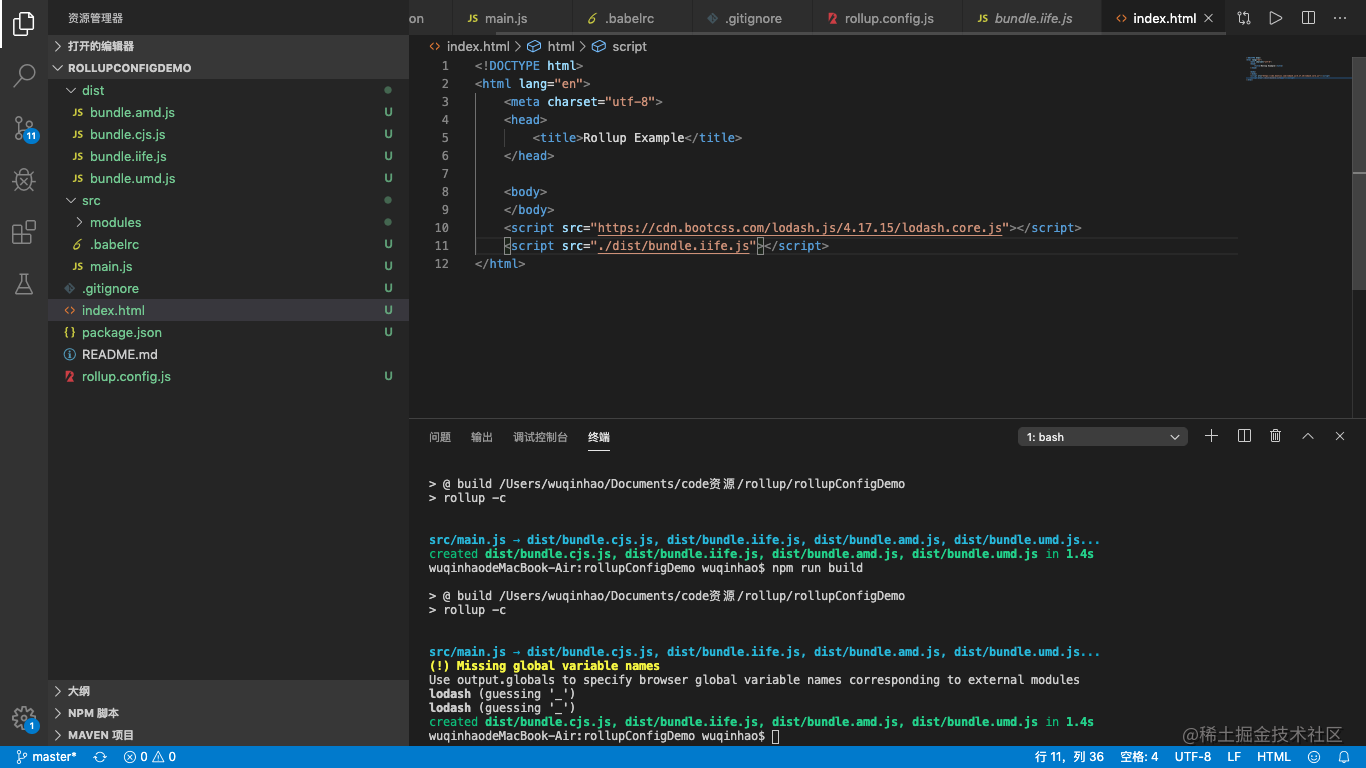The width and height of the screenshot is (1366, 768).
Task: Open the editor more actions menu
Action: point(1340,18)
